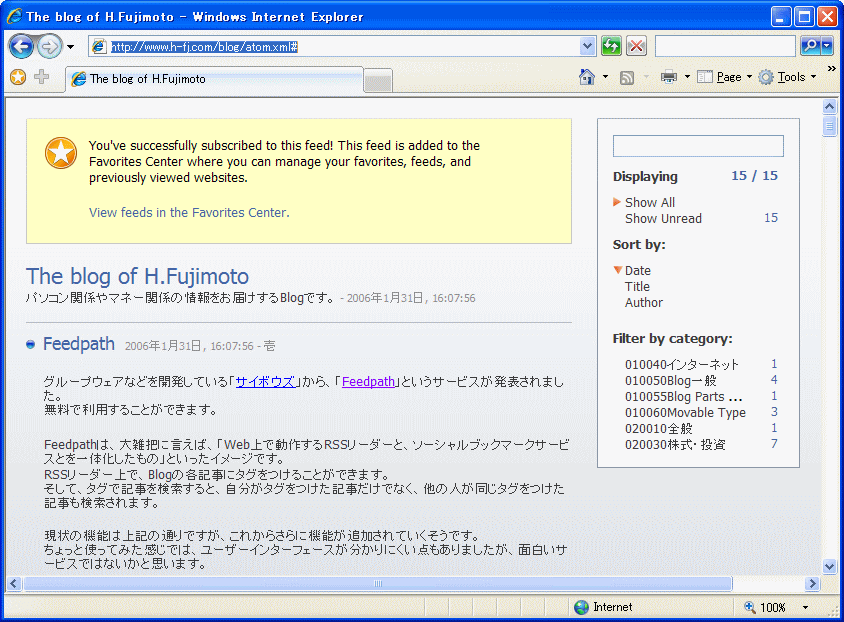The height and width of the screenshot is (622, 844).
Task: Click the vertical scrollbar down arrow
Action: click(x=829, y=567)
